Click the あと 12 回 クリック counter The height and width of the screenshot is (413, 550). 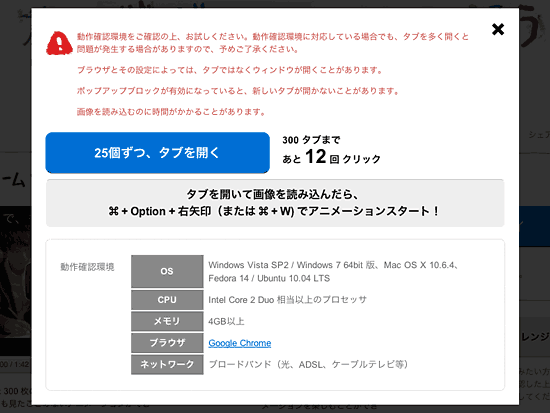331,157
